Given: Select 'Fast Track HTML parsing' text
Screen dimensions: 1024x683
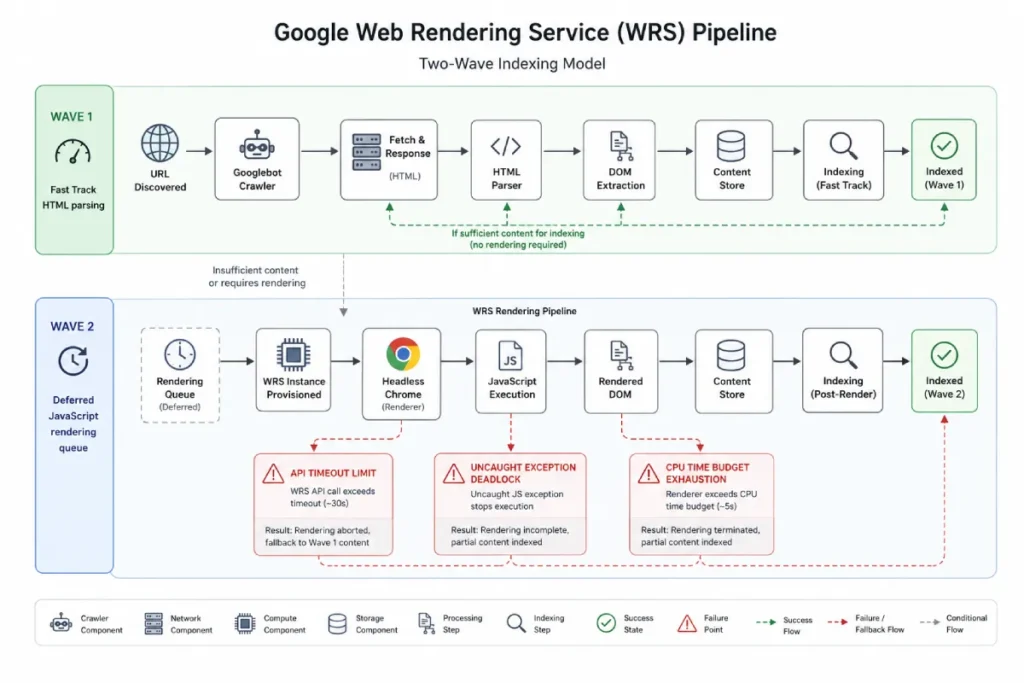Looking at the screenshot, I should click(x=73, y=197).
